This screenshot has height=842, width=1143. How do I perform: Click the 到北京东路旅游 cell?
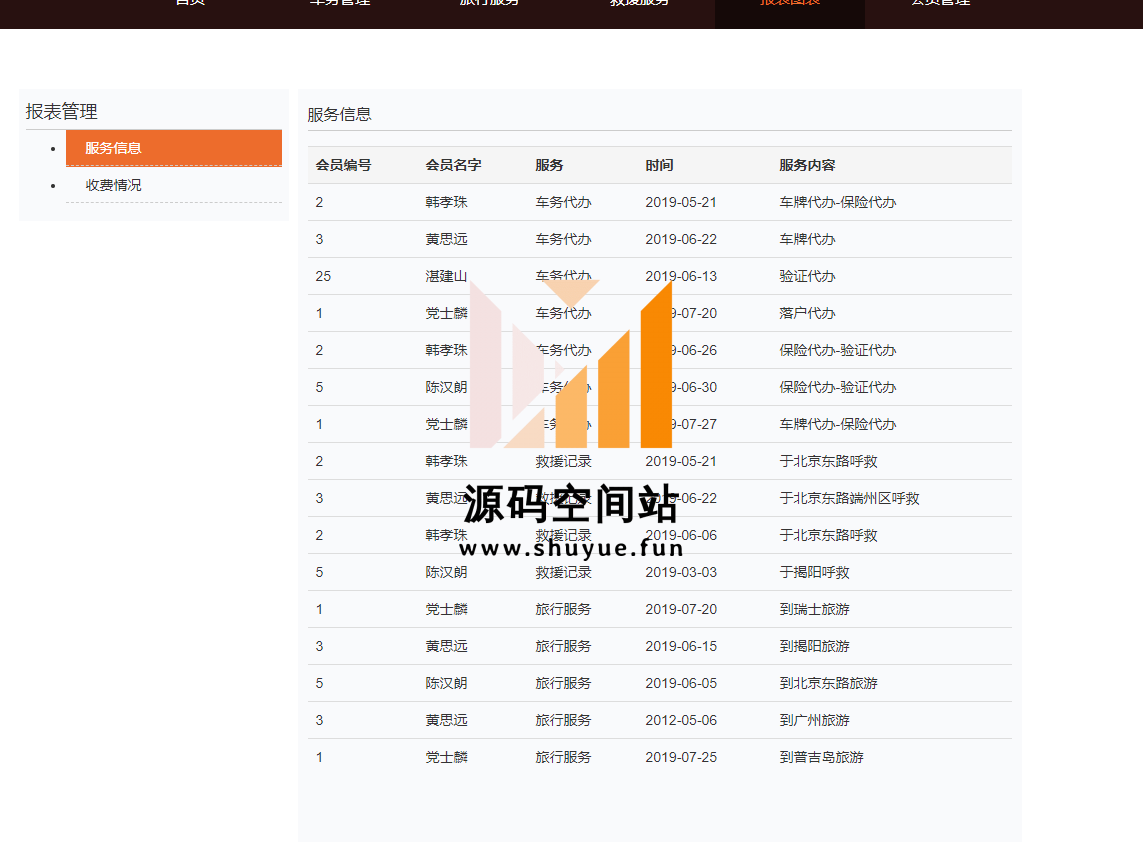click(x=828, y=683)
